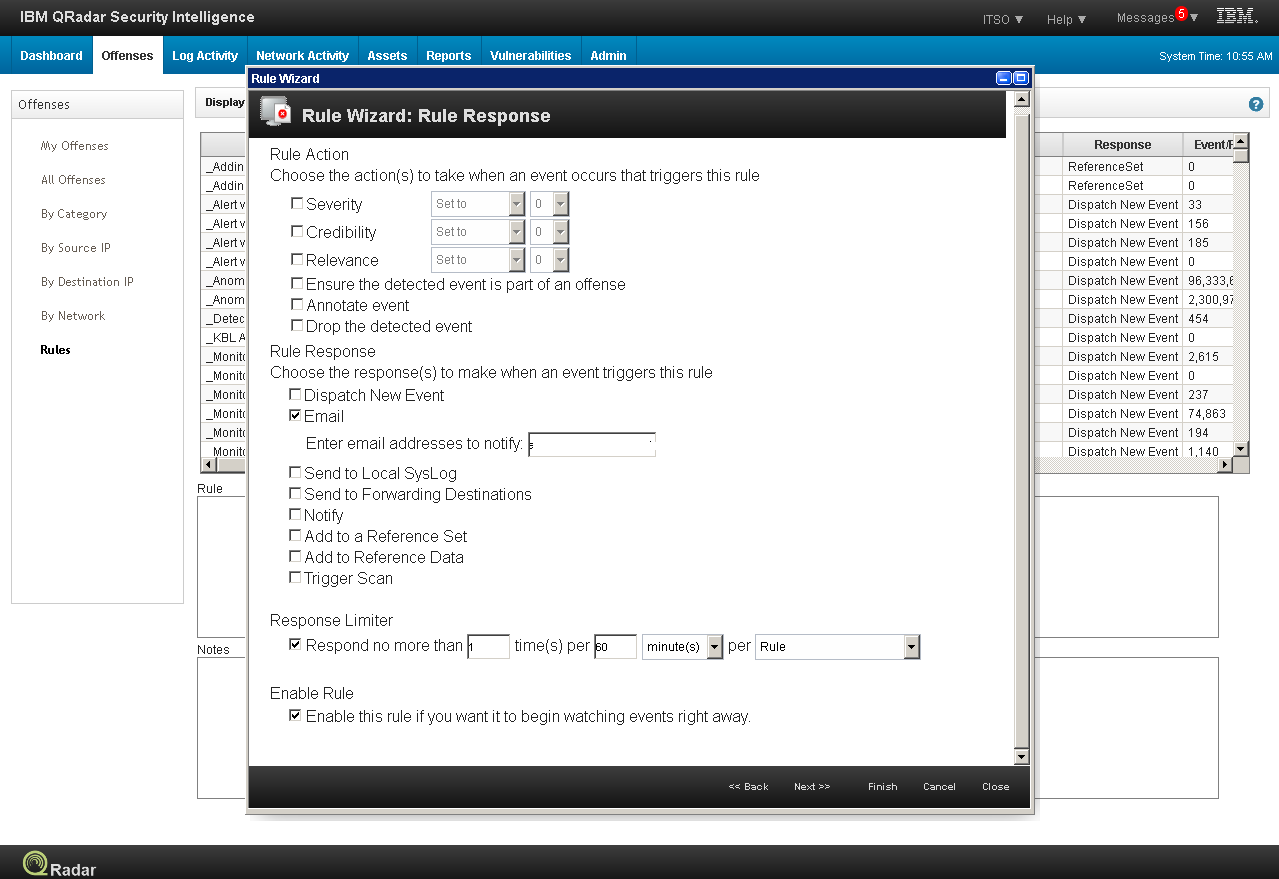Click the red messages count badge
This screenshot has width=1279, height=879.
tap(1181, 14)
